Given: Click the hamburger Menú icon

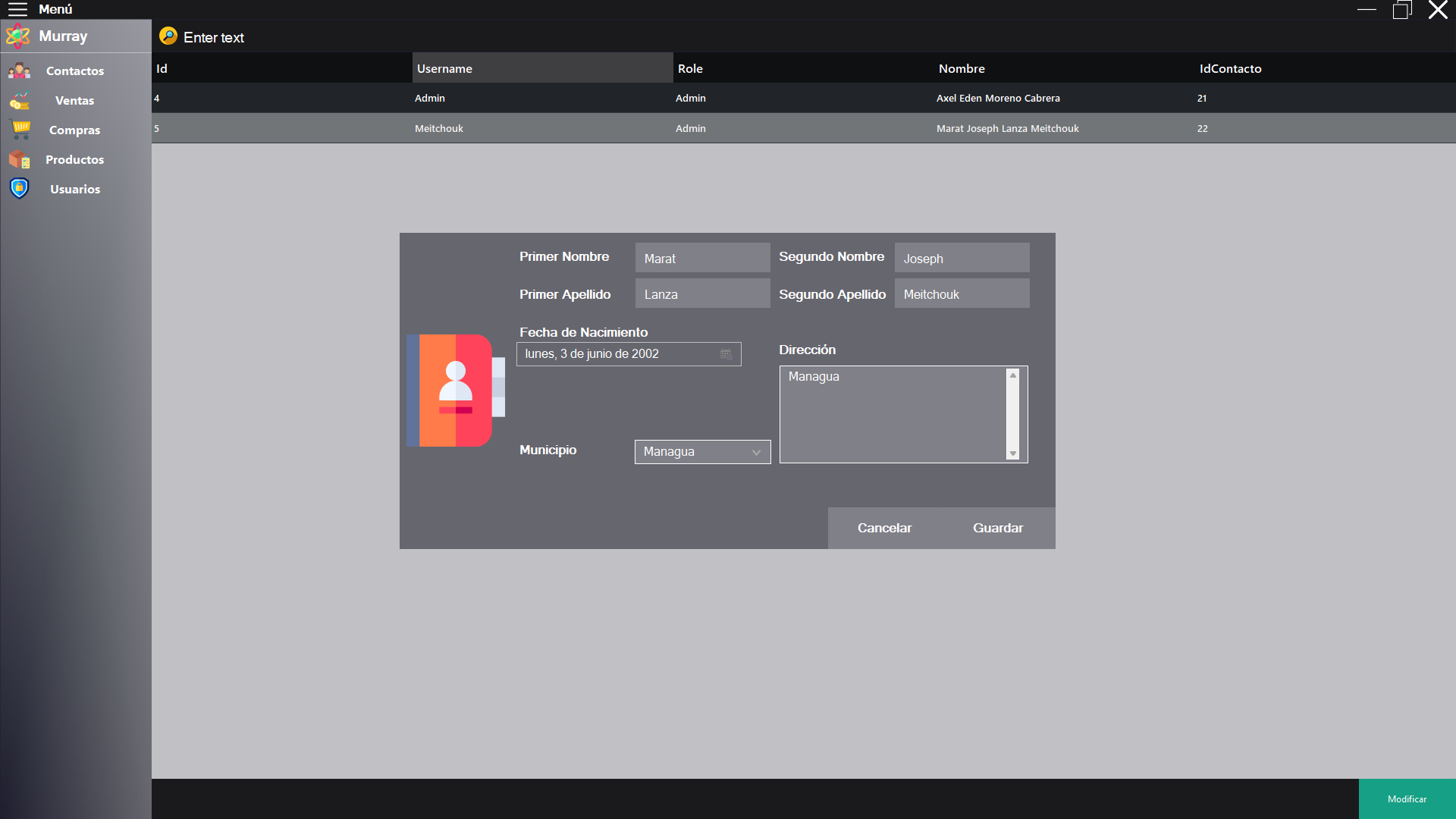Looking at the screenshot, I should [17, 9].
